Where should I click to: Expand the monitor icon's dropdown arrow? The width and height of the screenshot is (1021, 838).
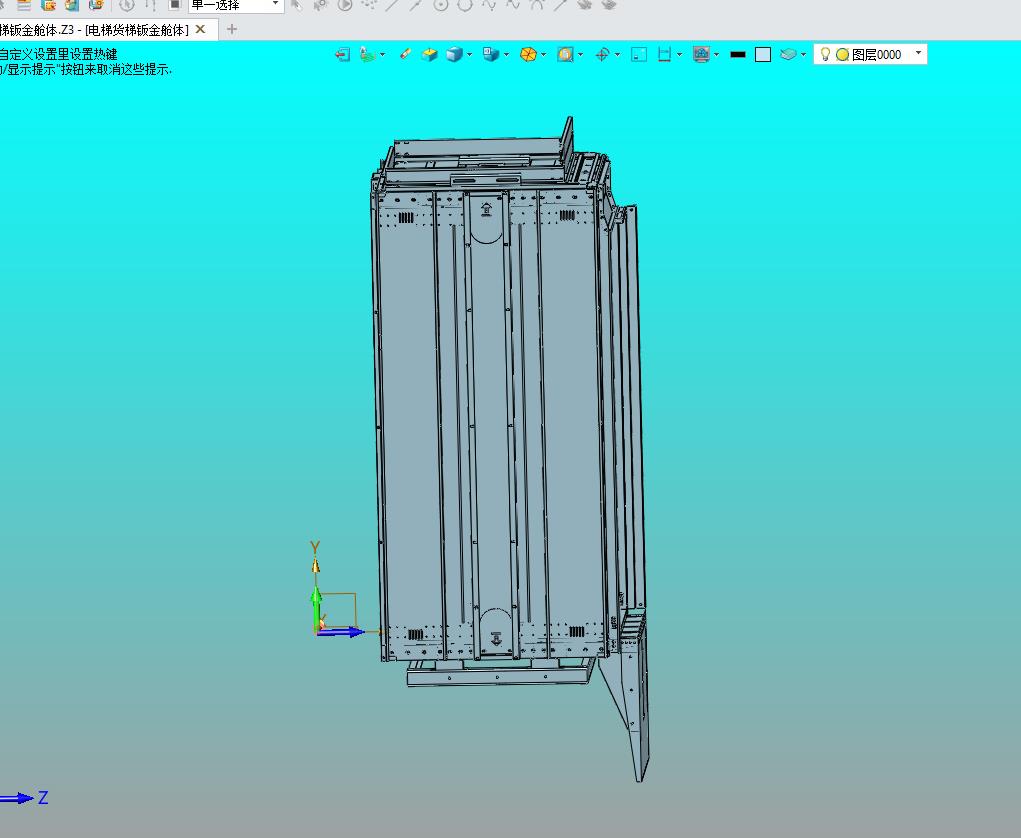(716, 55)
